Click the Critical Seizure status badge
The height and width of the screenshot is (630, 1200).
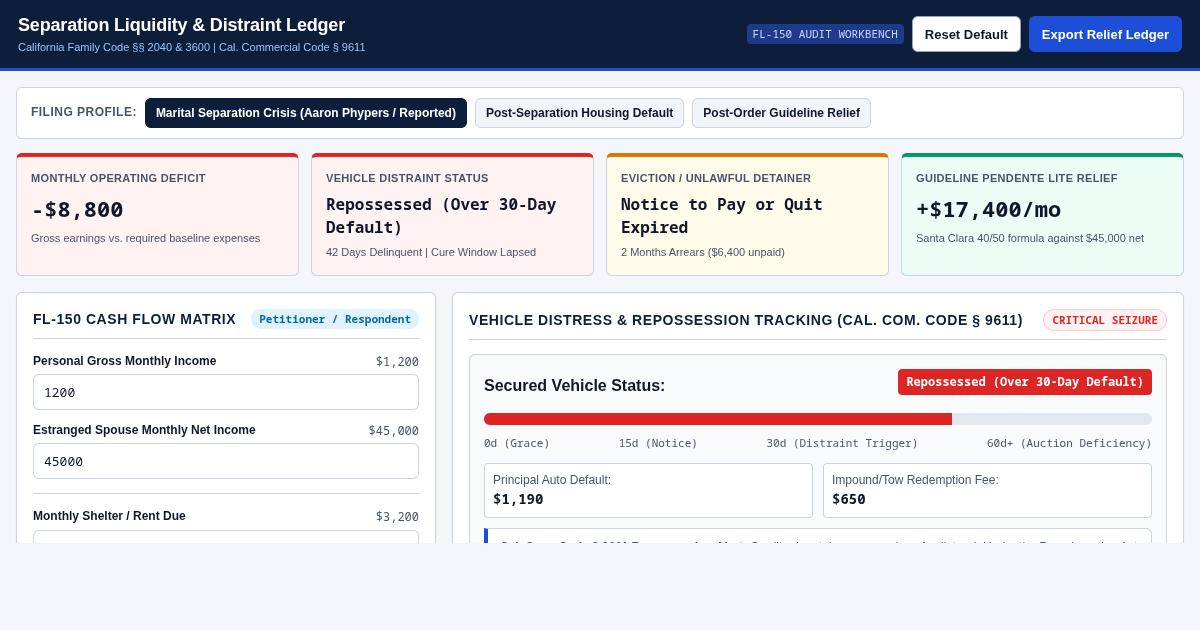click(x=1105, y=320)
